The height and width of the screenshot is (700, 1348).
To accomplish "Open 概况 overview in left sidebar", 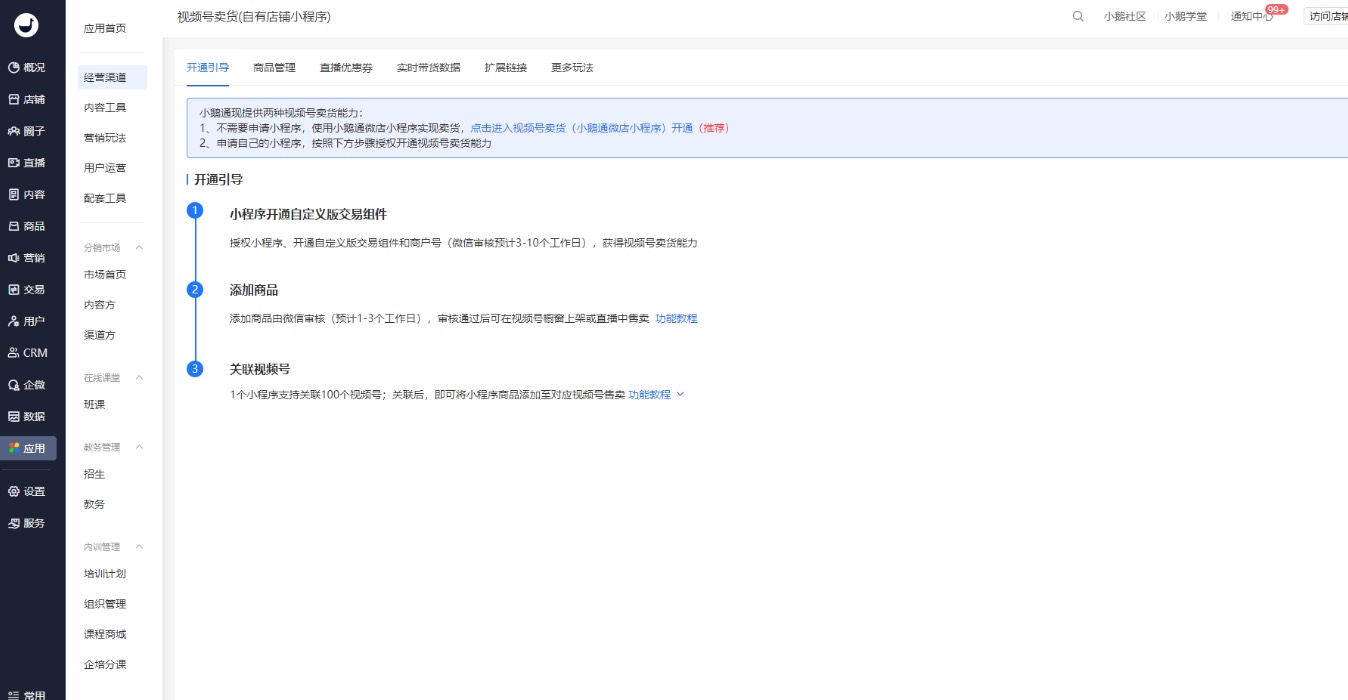I will click(28, 68).
